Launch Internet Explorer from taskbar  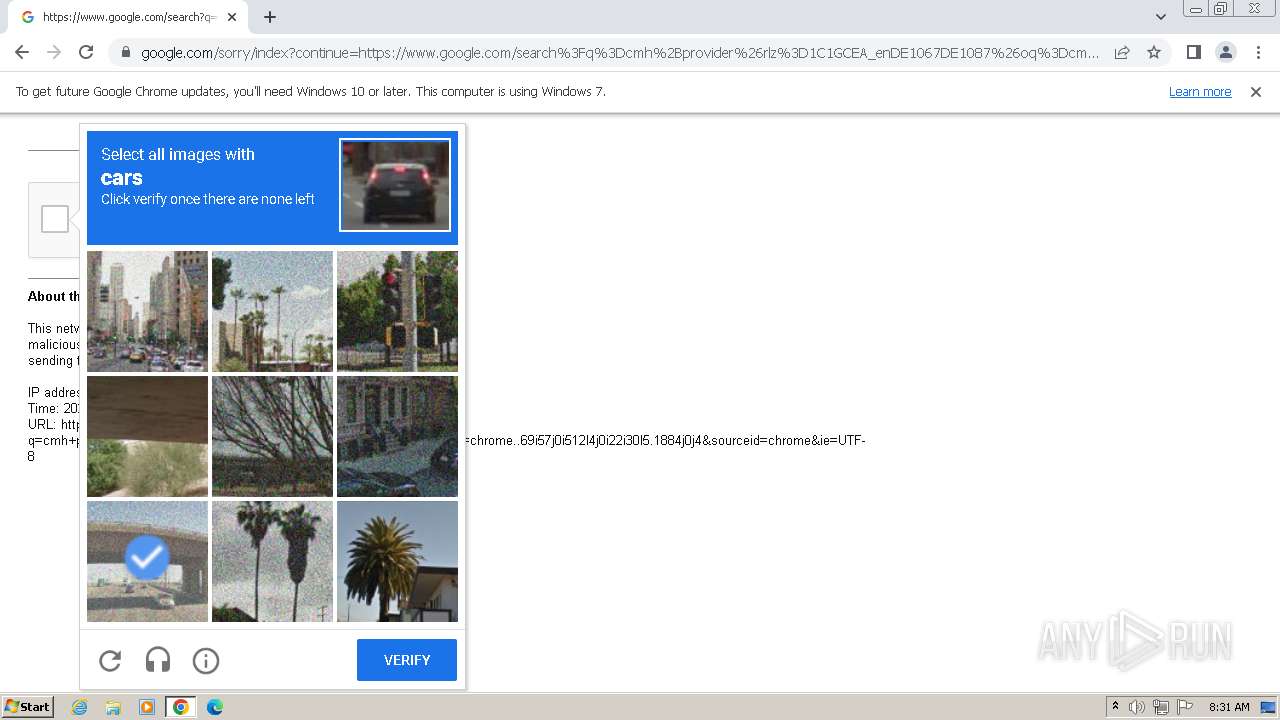click(80, 707)
